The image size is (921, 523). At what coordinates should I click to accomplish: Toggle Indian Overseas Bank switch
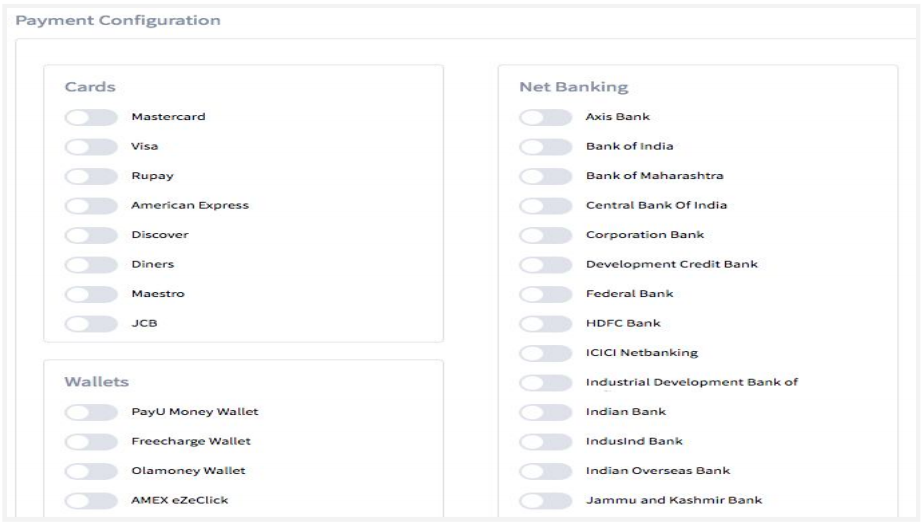click(x=545, y=471)
